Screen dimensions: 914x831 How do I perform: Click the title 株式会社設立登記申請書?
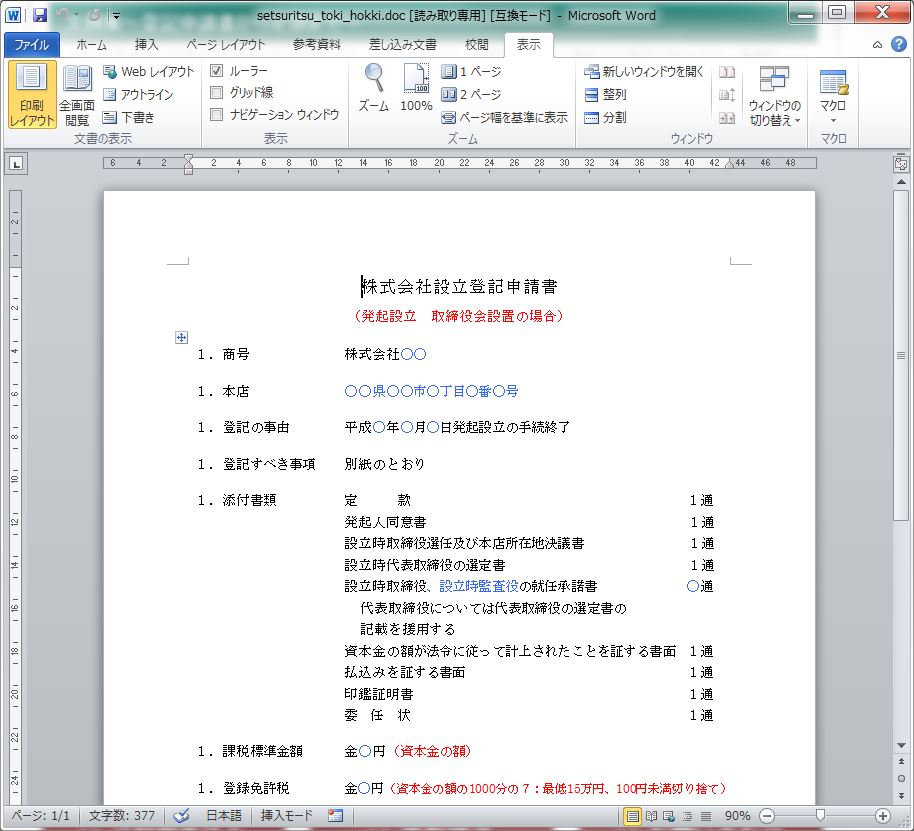(x=460, y=287)
